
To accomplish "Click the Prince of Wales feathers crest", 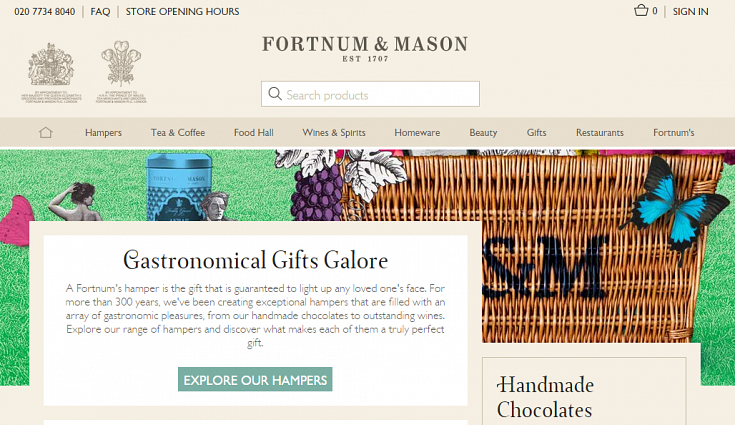I will click(121, 72).
